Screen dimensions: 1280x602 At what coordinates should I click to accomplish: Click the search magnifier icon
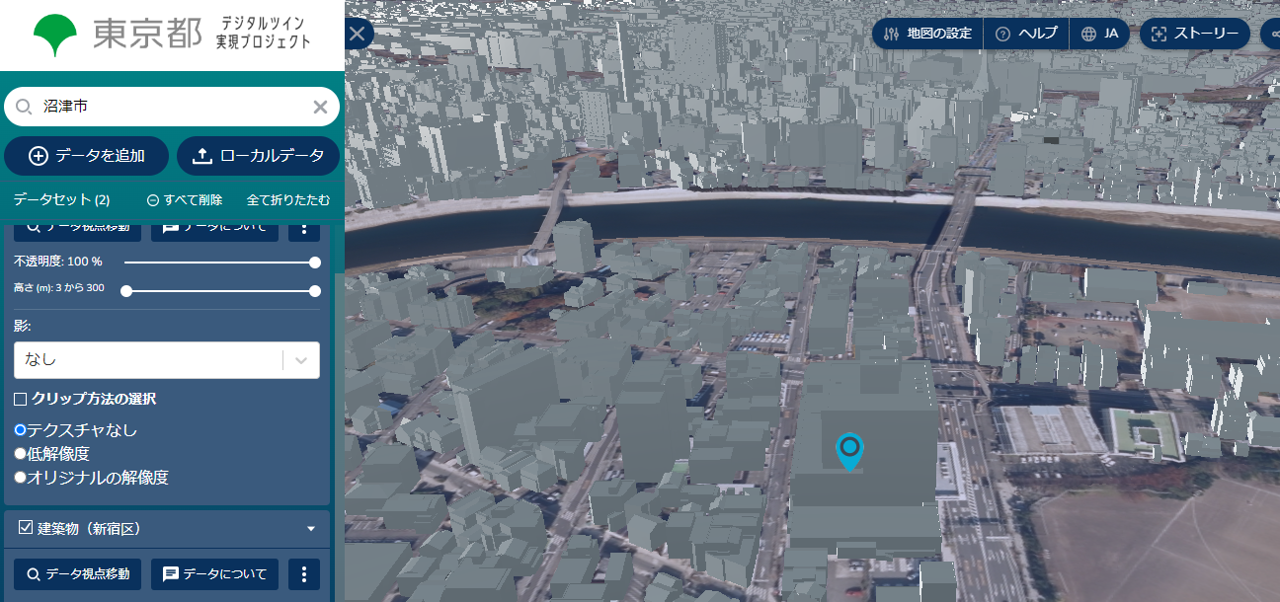pos(24,107)
